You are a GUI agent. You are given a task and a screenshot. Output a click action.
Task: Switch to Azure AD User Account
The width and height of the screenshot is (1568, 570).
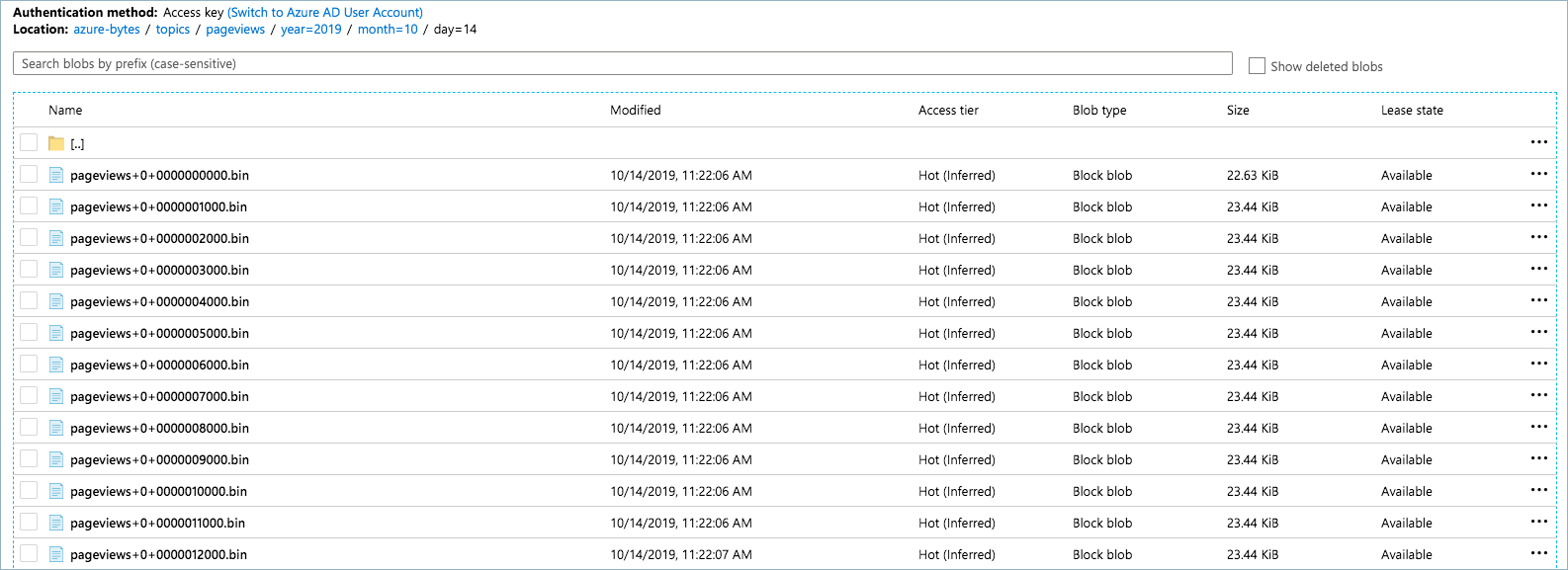[325, 12]
